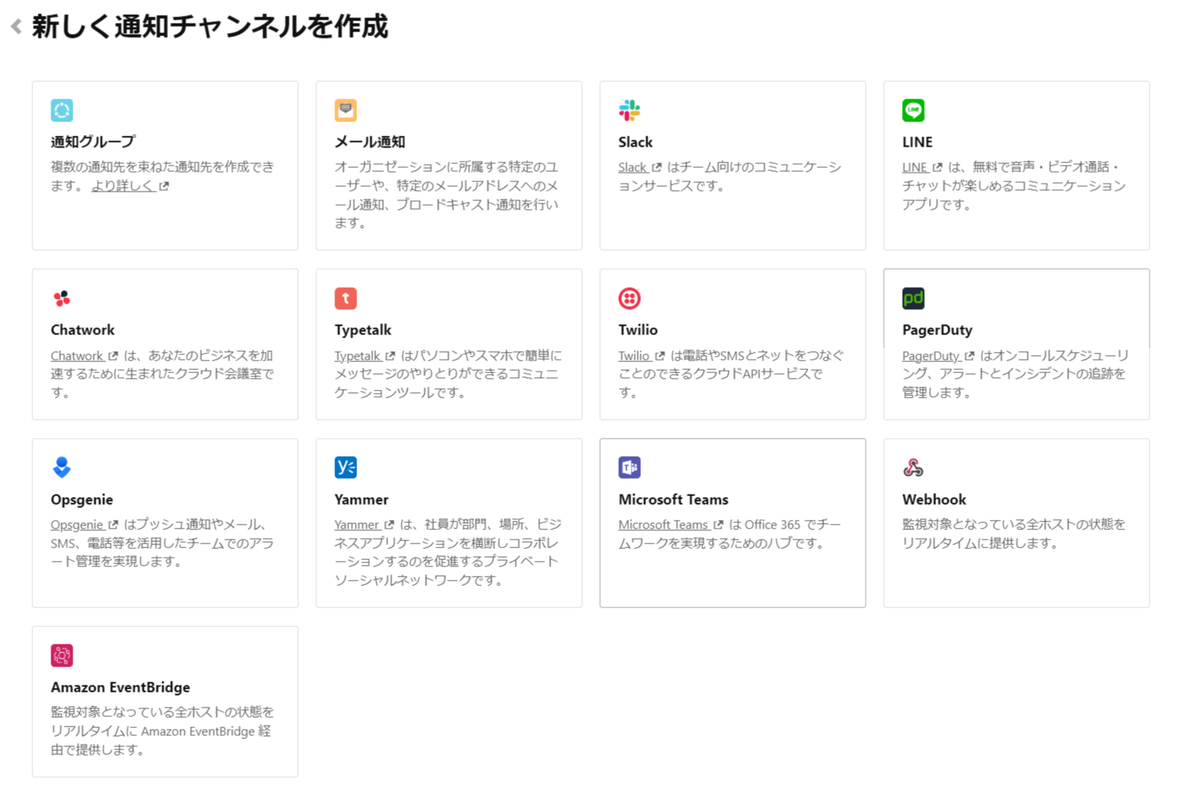Open the Slack external link in its description
The image size is (1200, 795).
click(640, 167)
